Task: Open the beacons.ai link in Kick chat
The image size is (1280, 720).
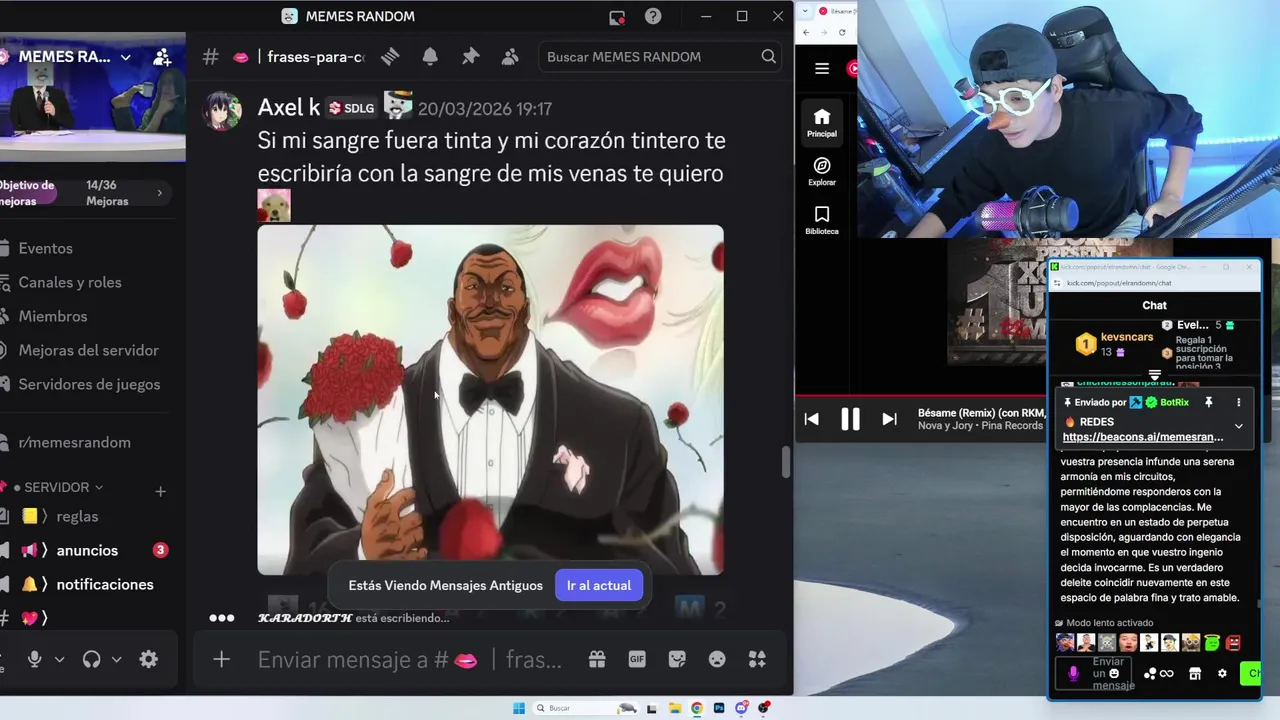Action: (1142, 437)
